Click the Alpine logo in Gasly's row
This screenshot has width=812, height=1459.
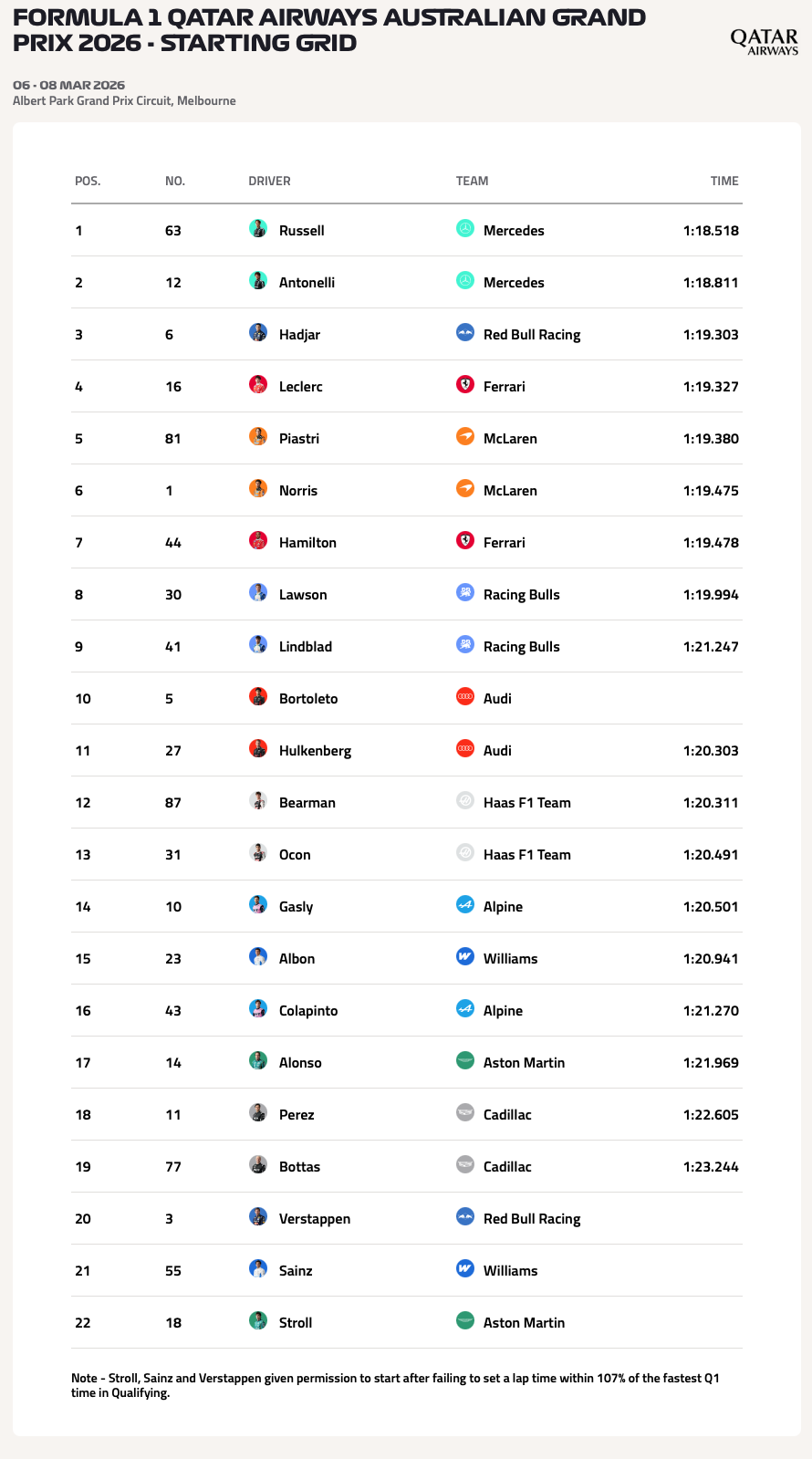(465, 906)
